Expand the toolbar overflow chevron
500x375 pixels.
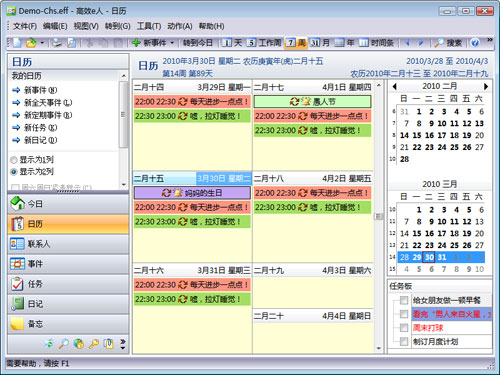tap(489, 40)
